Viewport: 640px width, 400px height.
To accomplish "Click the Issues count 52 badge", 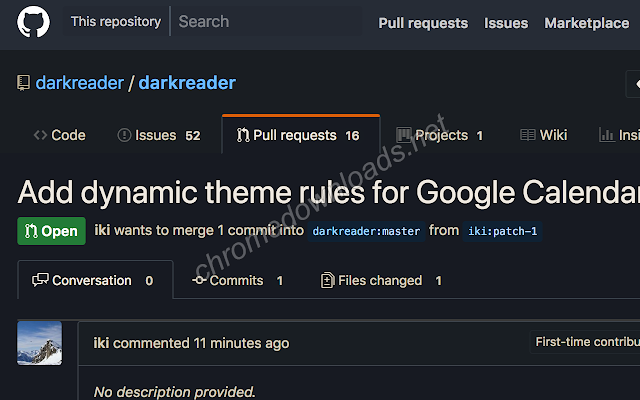I will pos(193,136).
